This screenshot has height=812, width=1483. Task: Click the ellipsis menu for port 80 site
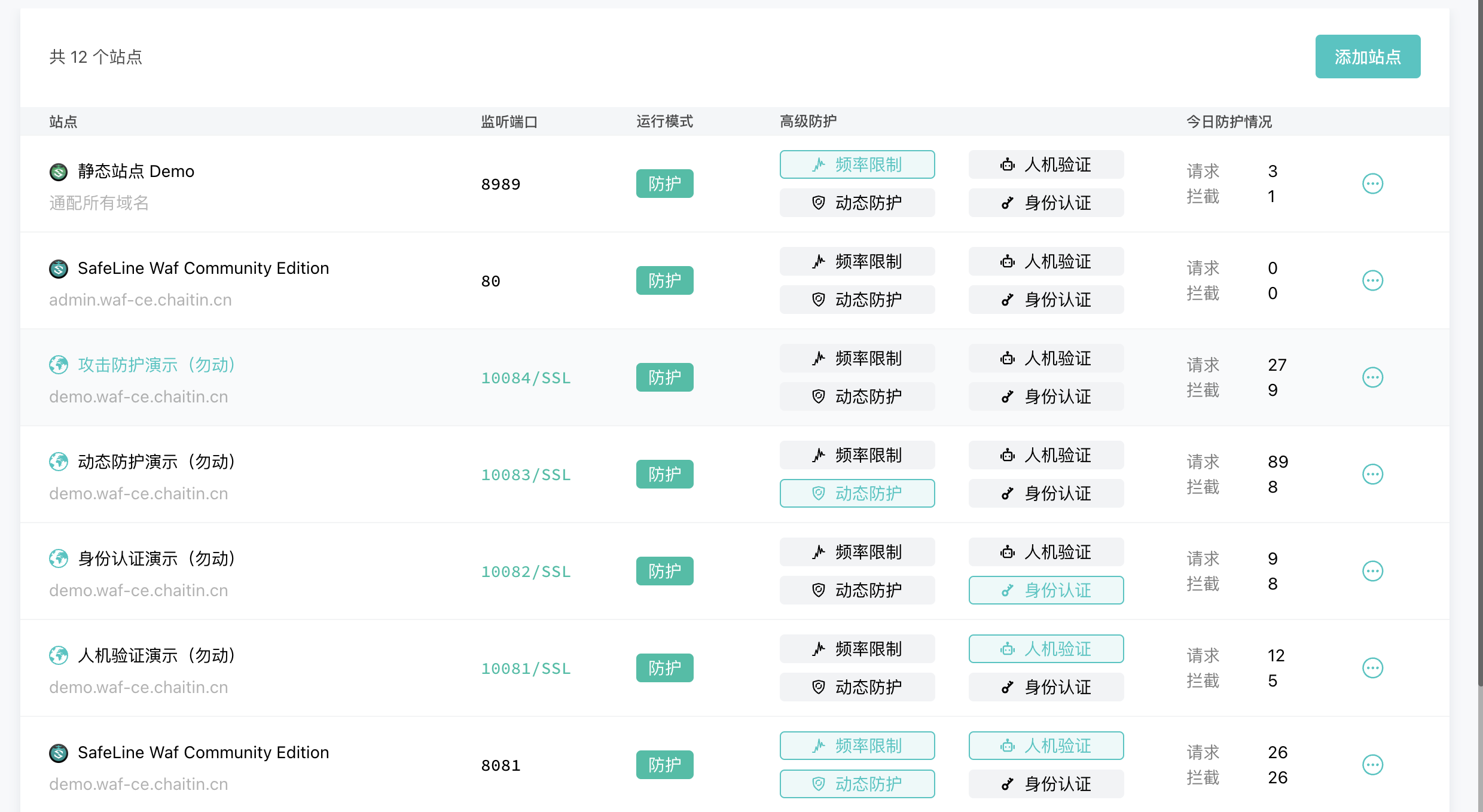point(1372,280)
